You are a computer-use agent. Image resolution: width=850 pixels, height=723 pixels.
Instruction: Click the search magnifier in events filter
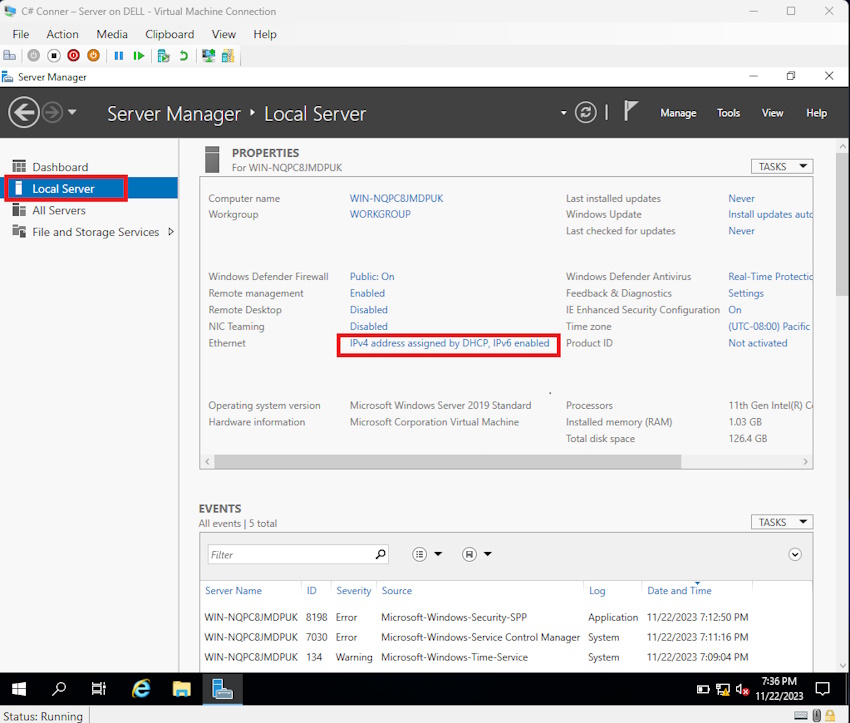click(380, 554)
